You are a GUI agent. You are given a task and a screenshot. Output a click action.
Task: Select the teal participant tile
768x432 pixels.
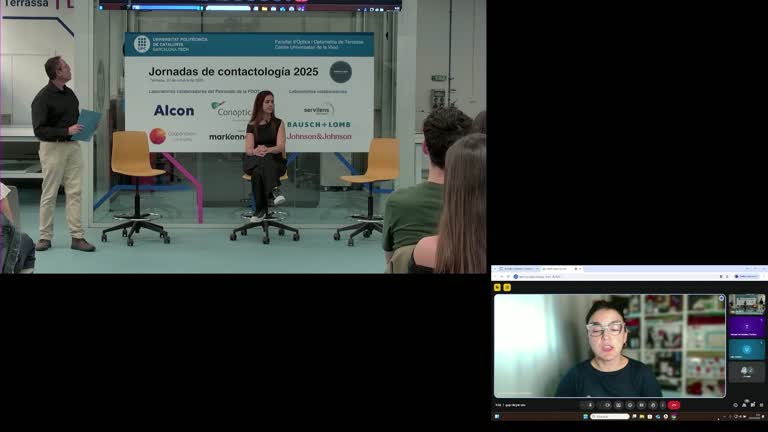[746, 349]
